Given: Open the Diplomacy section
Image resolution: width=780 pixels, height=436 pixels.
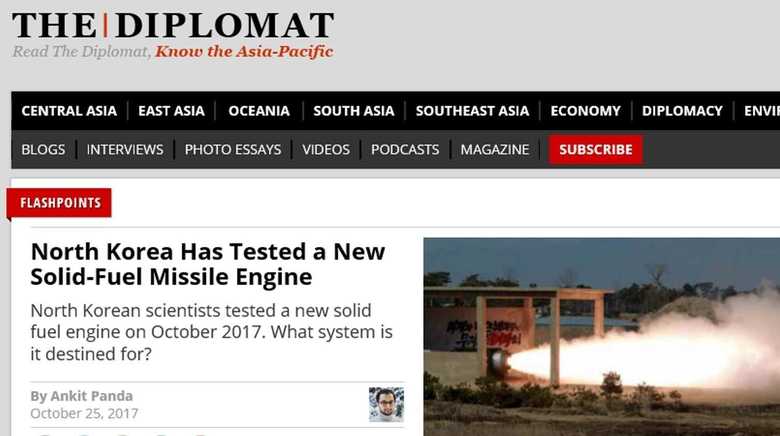Looking at the screenshot, I should click(682, 110).
